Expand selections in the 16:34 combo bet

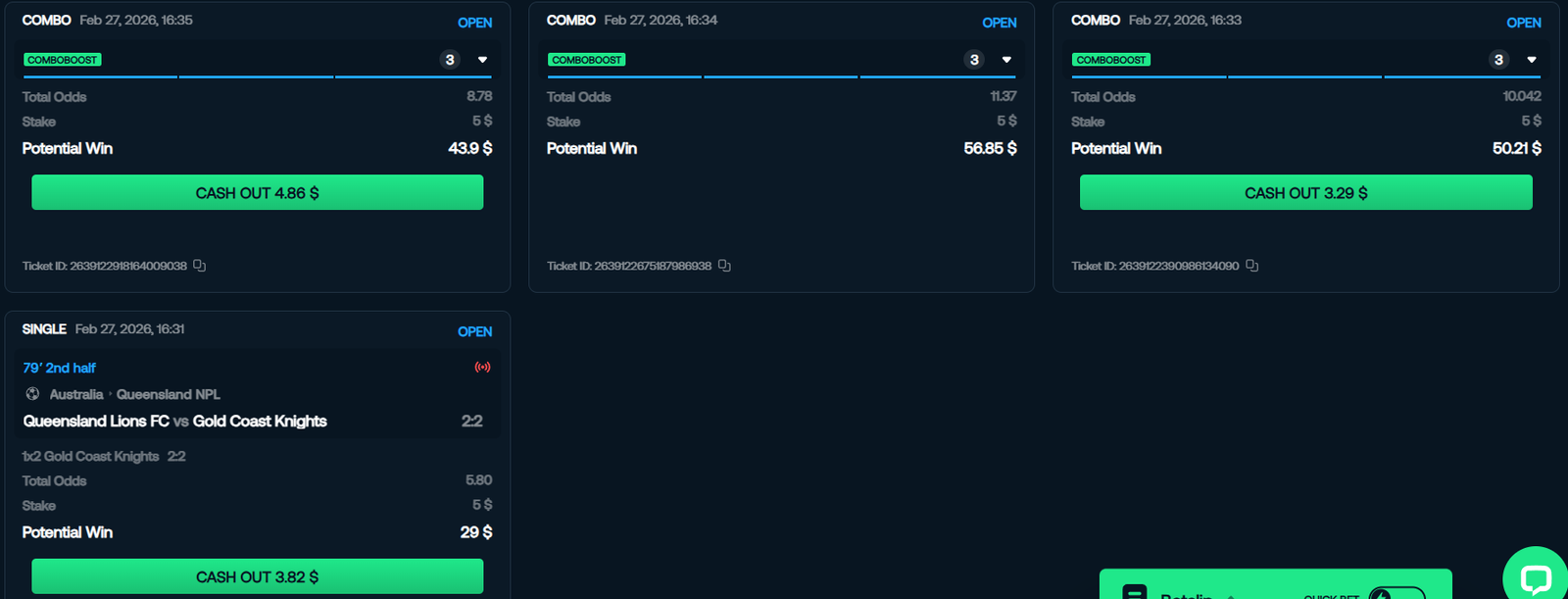coord(1006,60)
